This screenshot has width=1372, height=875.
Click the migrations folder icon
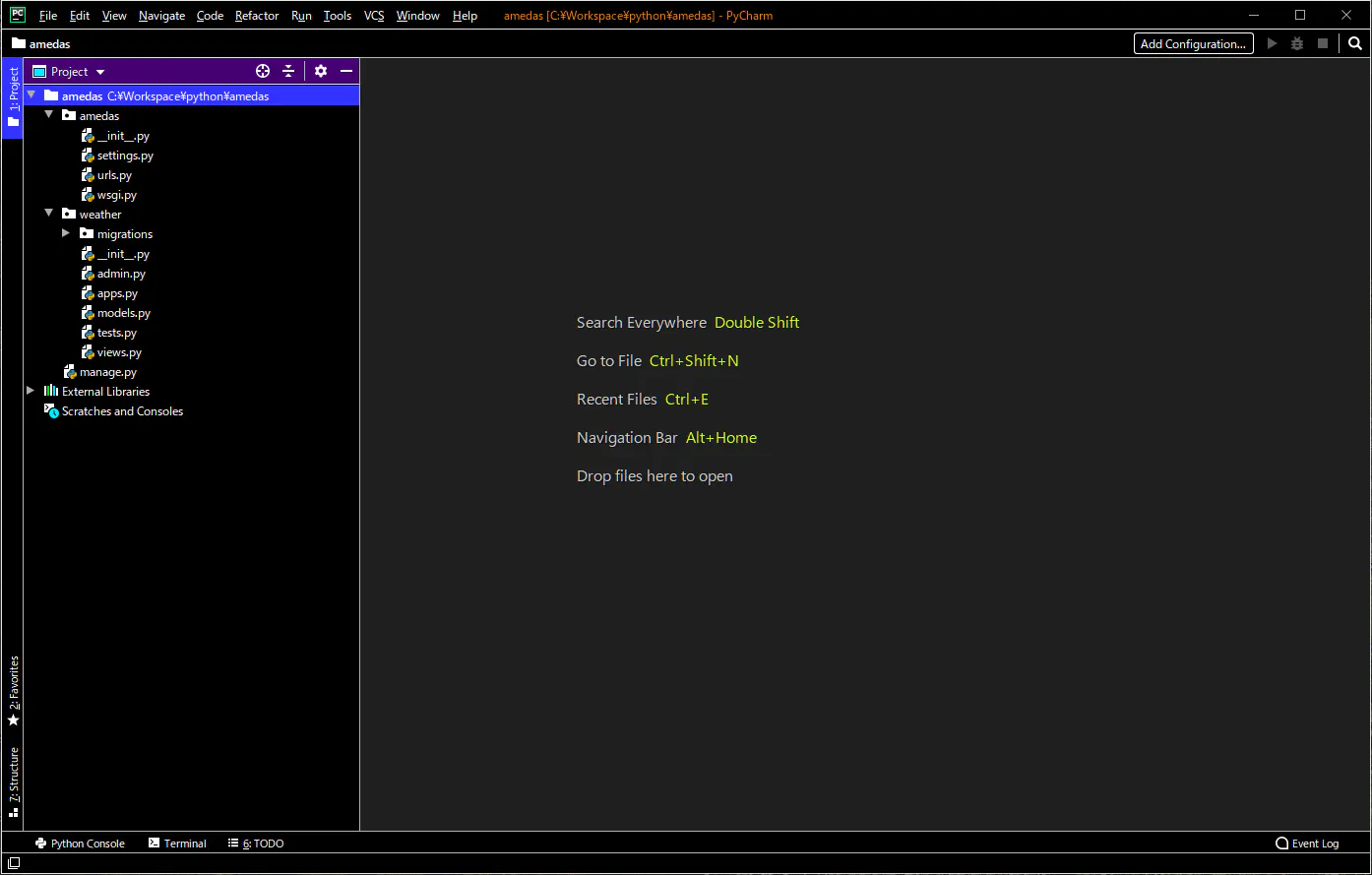pos(87,233)
